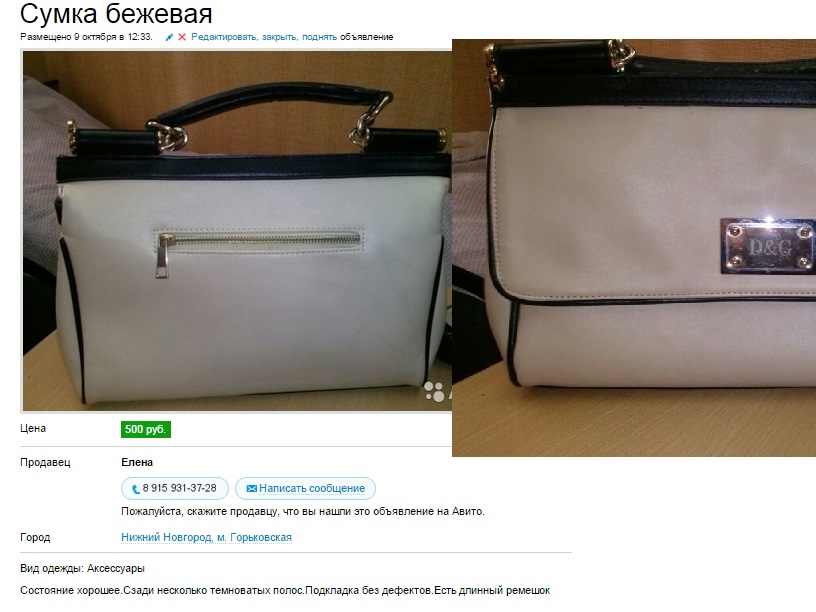Click the phone handset icon beside the number

(x=136, y=489)
